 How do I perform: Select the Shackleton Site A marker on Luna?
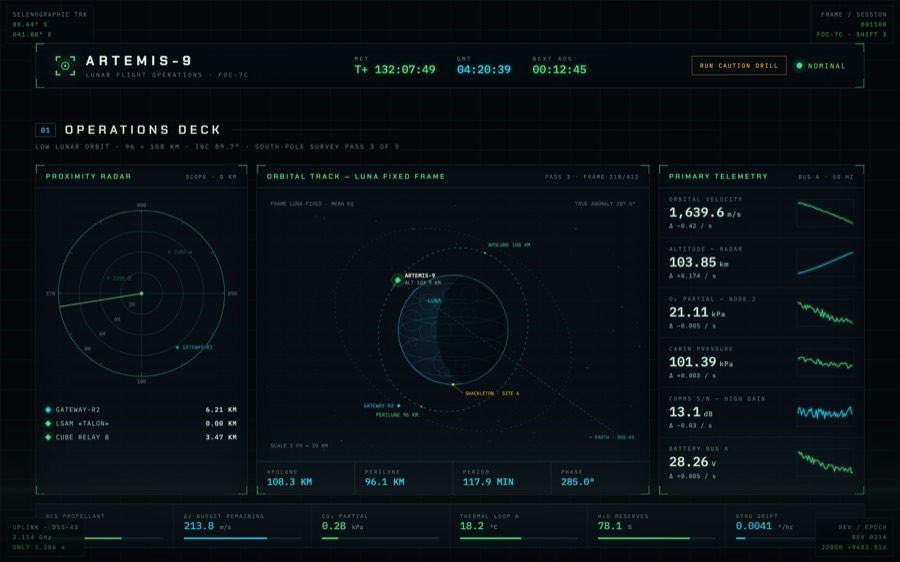(x=453, y=384)
